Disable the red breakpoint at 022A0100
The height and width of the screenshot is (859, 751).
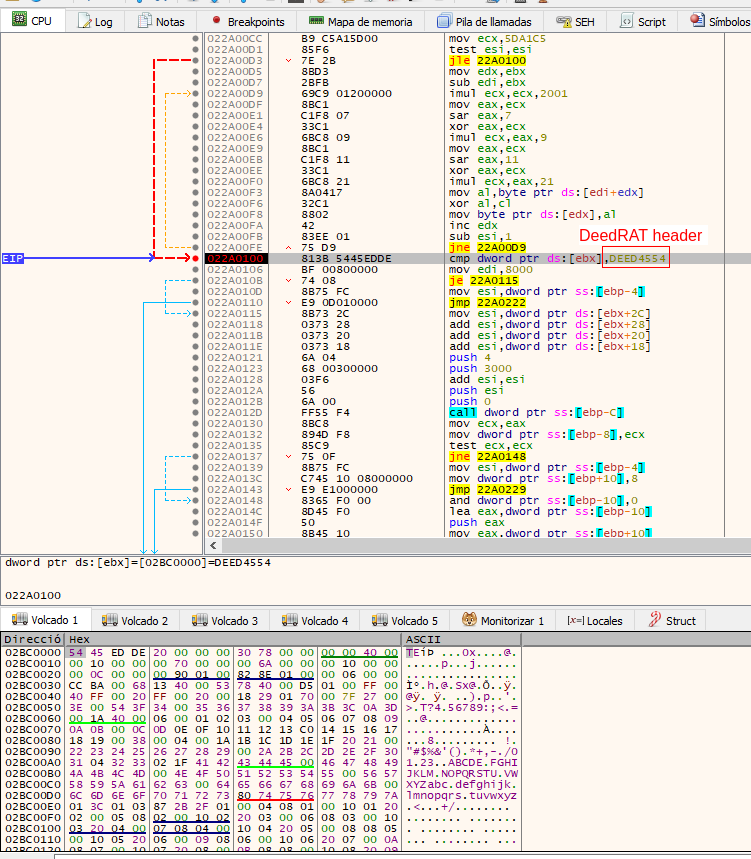click(x=196, y=258)
